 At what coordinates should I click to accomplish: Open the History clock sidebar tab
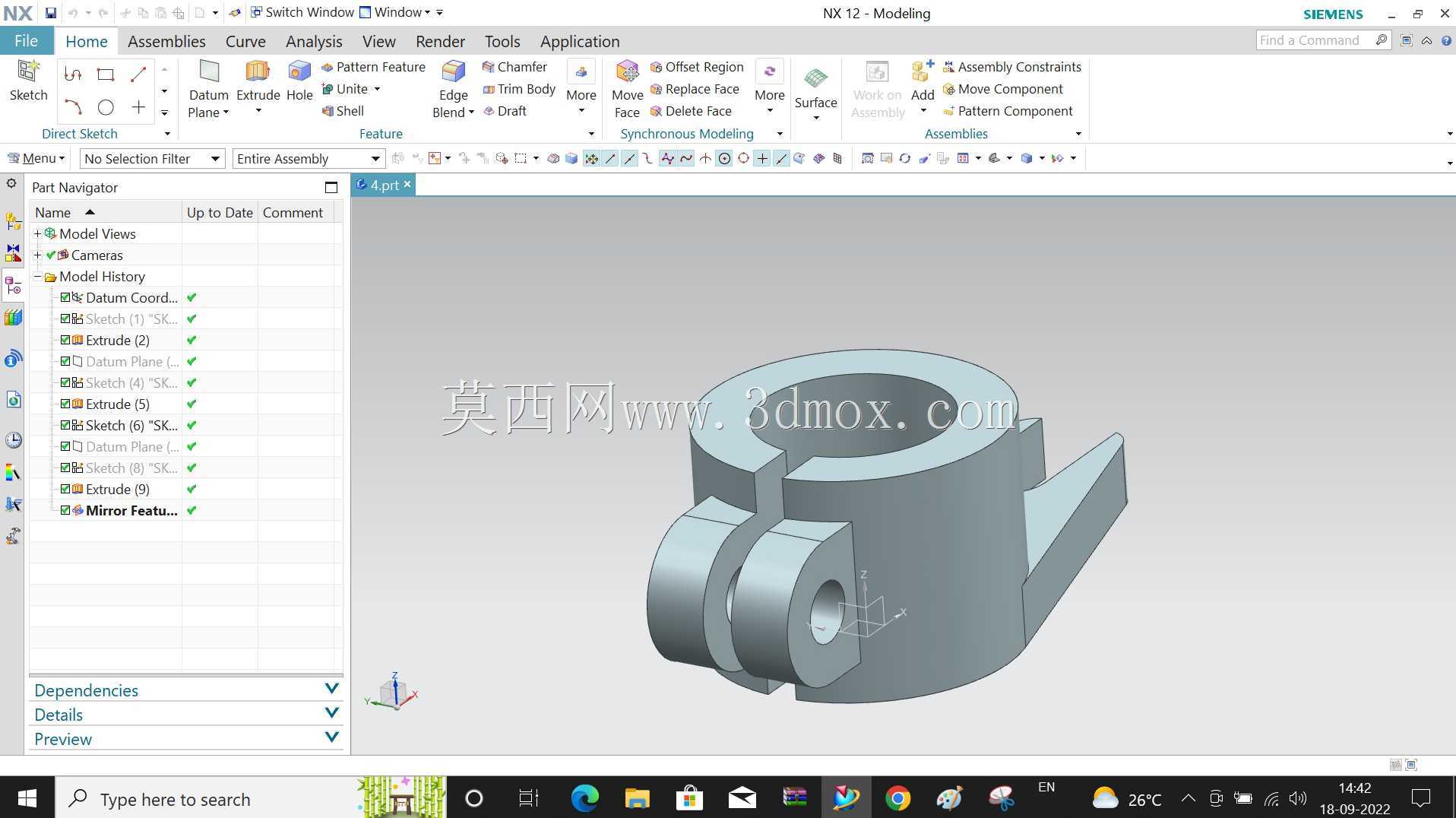(13, 440)
